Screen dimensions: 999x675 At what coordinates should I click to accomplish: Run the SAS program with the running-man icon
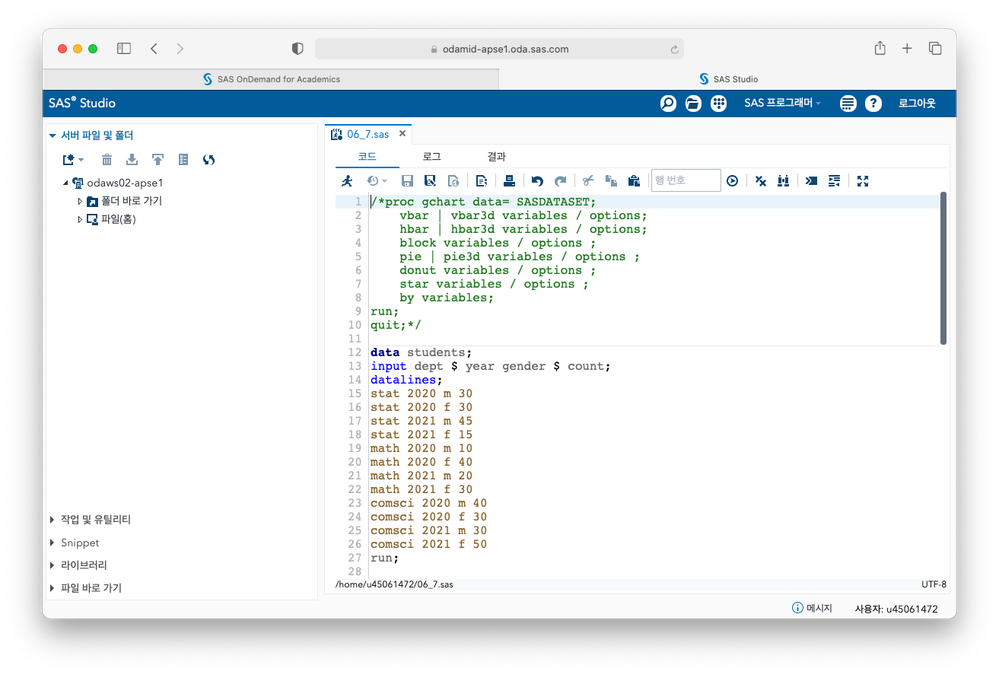[x=346, y=181]
